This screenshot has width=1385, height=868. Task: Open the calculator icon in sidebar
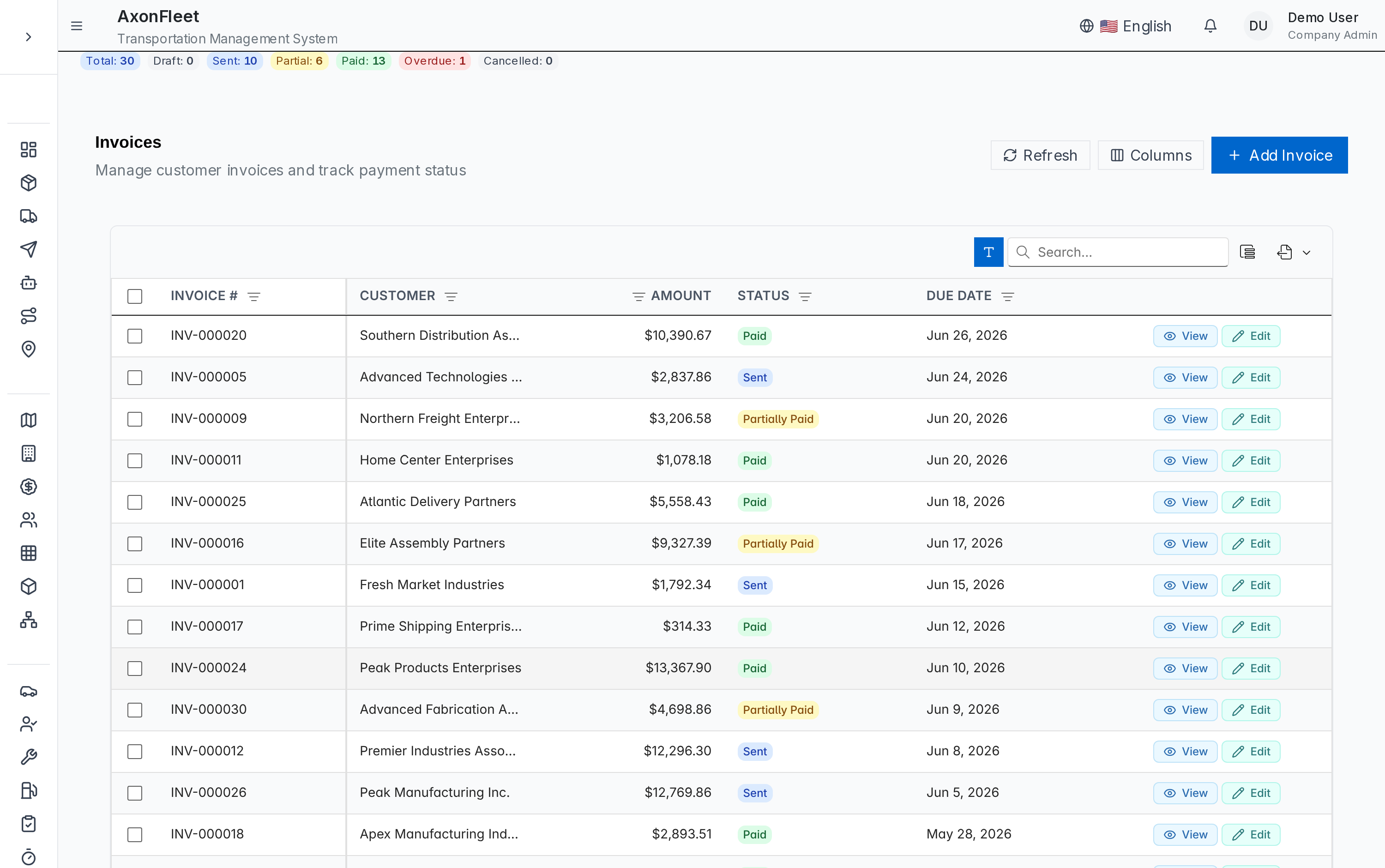[29, 453]
